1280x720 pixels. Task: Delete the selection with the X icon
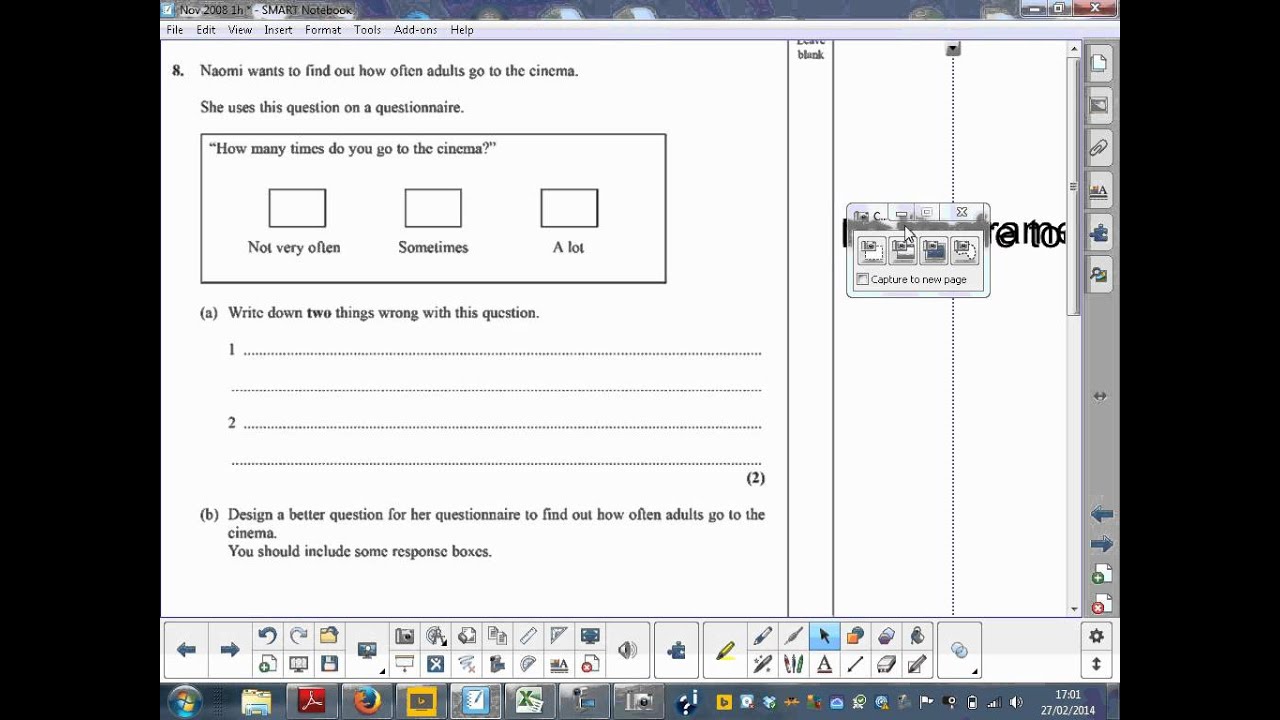click(435, 664)
